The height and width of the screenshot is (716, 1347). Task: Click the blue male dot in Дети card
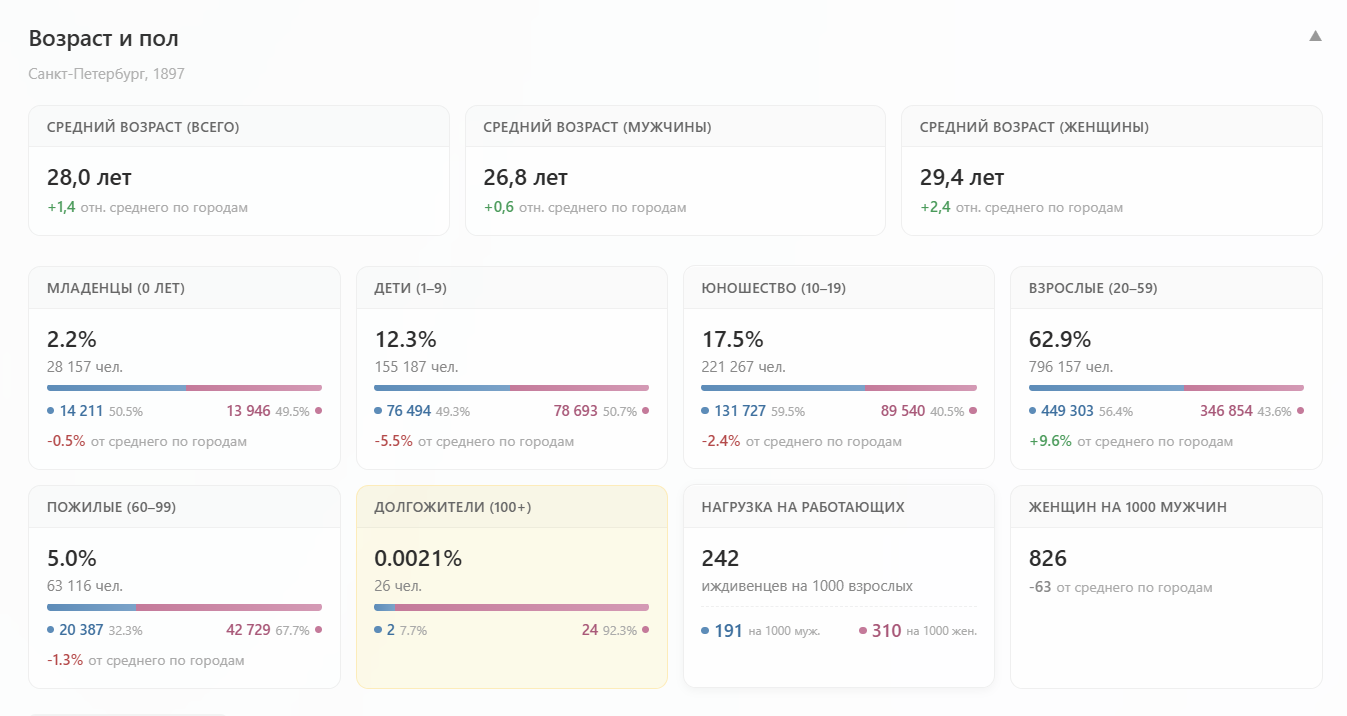tap(378, 411)
